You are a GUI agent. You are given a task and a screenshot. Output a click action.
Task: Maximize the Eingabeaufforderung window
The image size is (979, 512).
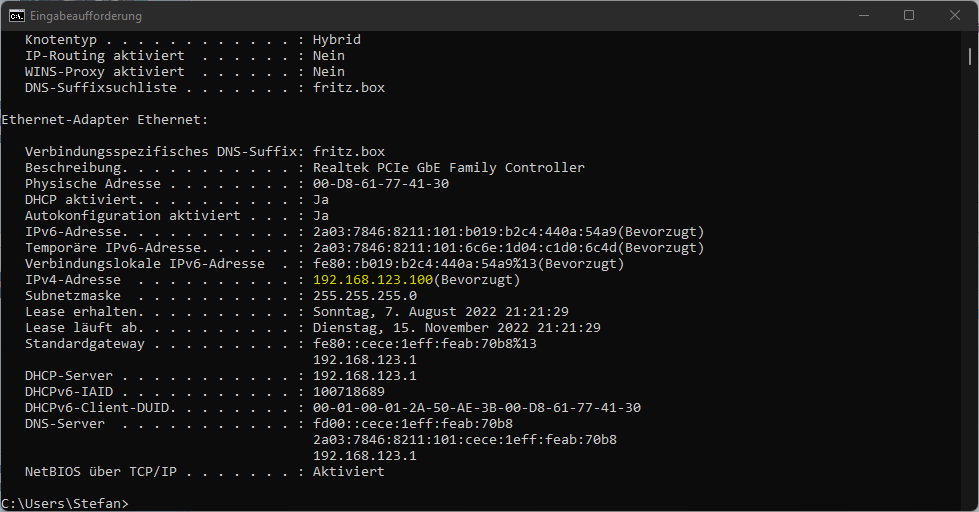[909, 16]
